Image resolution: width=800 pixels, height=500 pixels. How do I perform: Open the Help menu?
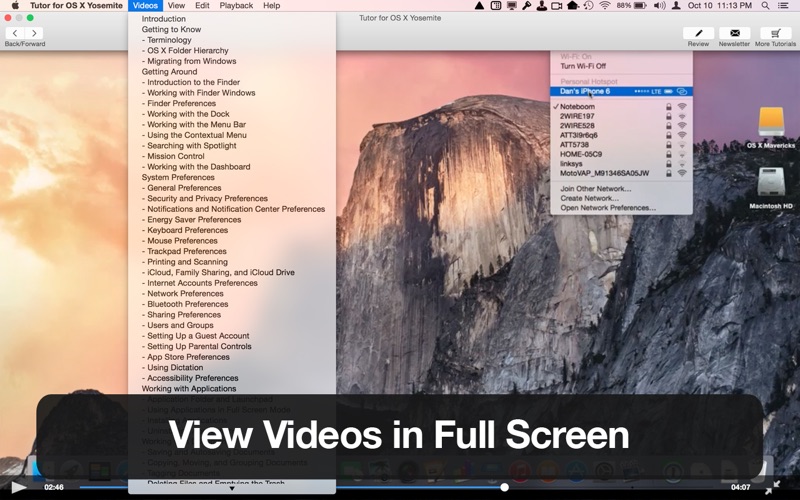click(271, 6)
